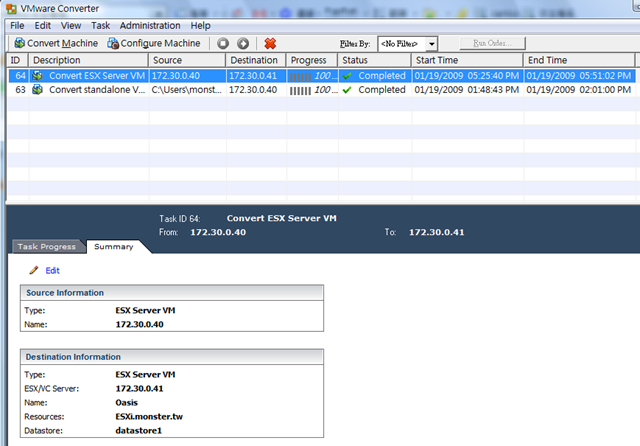640x446 pixels.
Task: Click the datastore value datastore1
Action: click(138, 430)
